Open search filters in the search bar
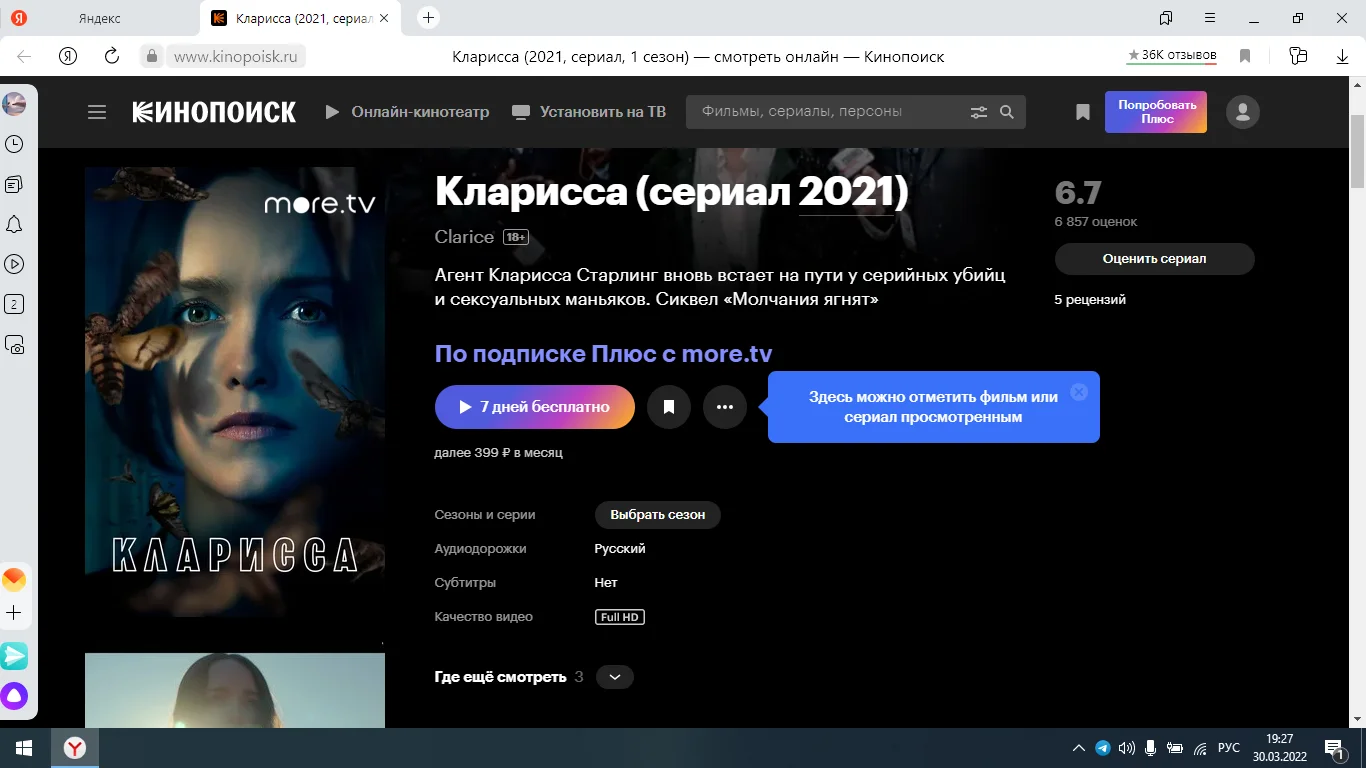Viewport: 1366px width, 768px height. click(x=978, y=112)
